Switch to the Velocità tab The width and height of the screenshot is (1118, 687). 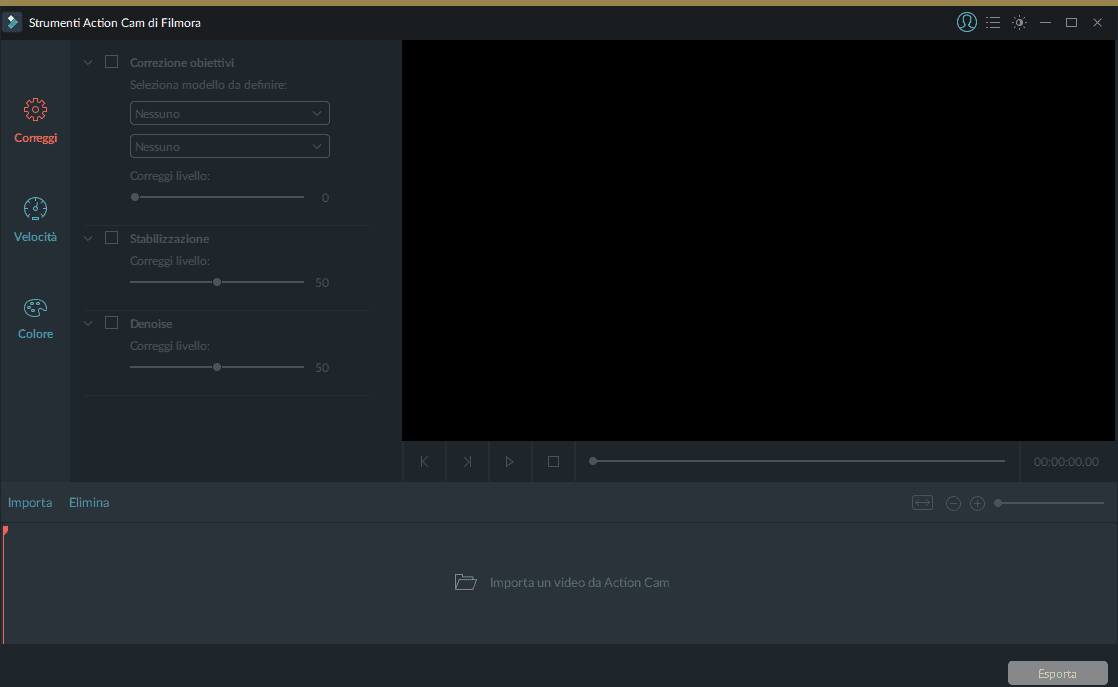pyautogui.click(x=35, y=220)
